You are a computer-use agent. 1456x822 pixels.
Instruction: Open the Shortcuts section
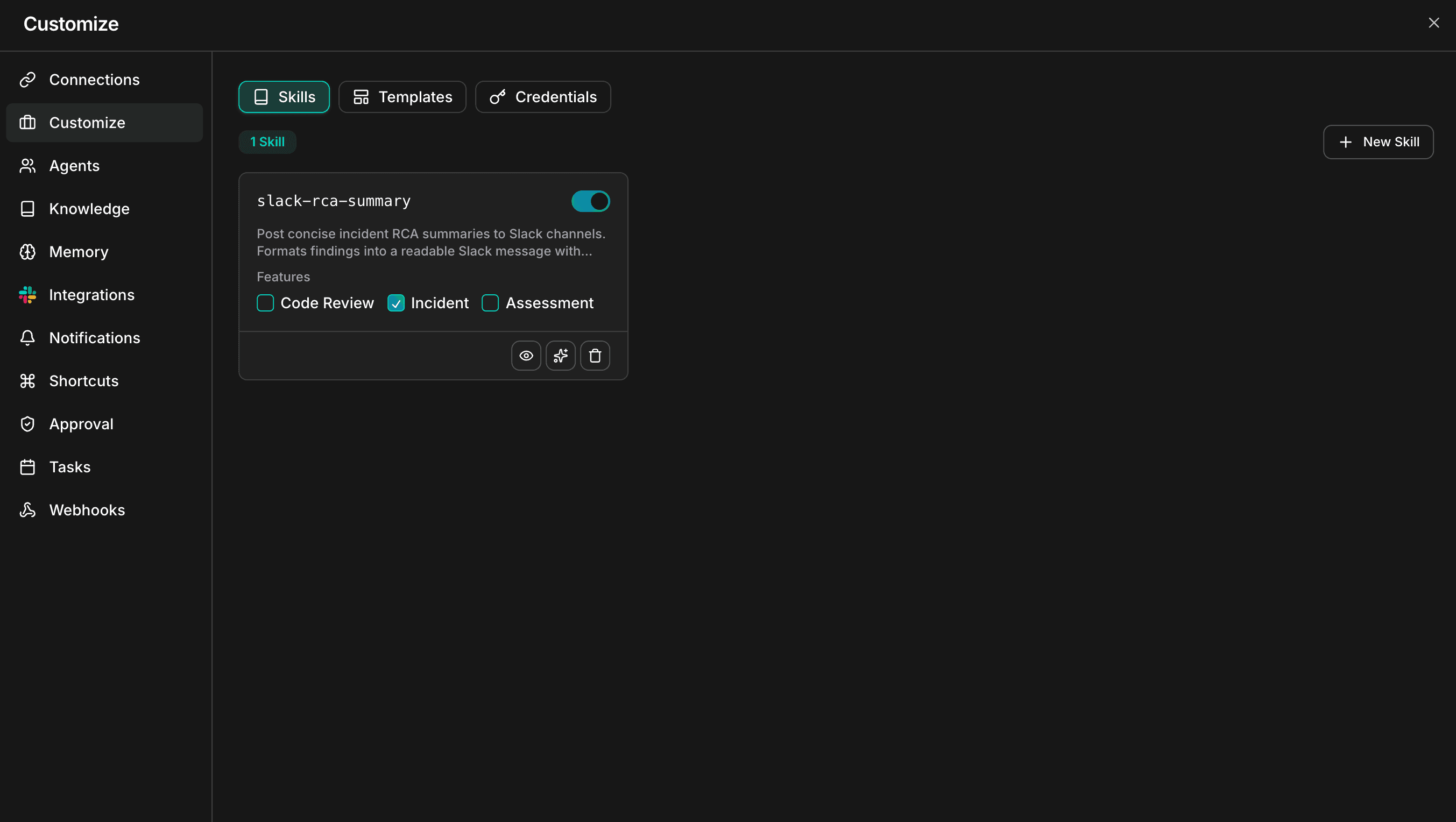83,381
